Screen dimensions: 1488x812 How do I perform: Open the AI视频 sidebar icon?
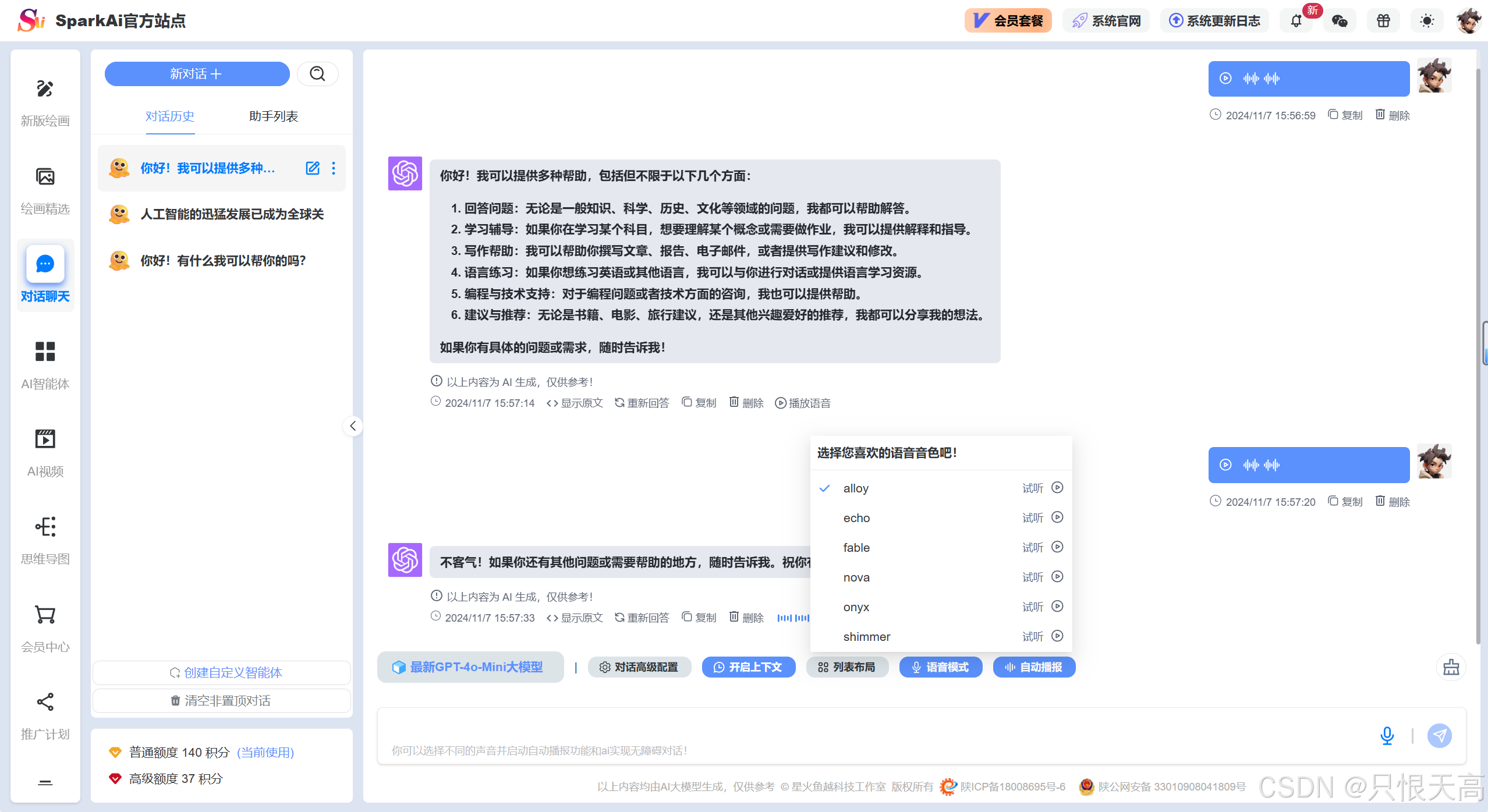45,439
